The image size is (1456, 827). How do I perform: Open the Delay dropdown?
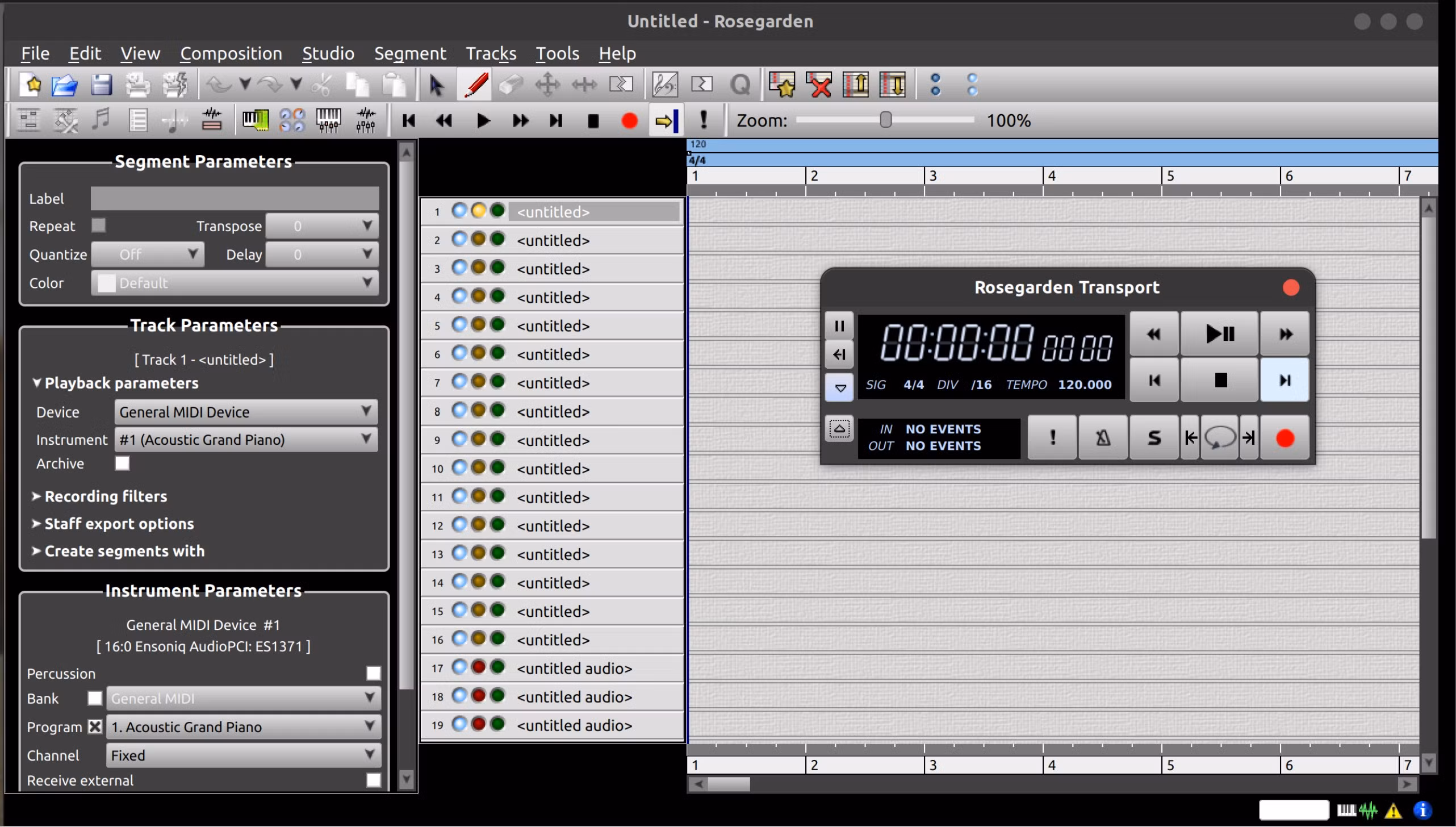coord(322,254)
